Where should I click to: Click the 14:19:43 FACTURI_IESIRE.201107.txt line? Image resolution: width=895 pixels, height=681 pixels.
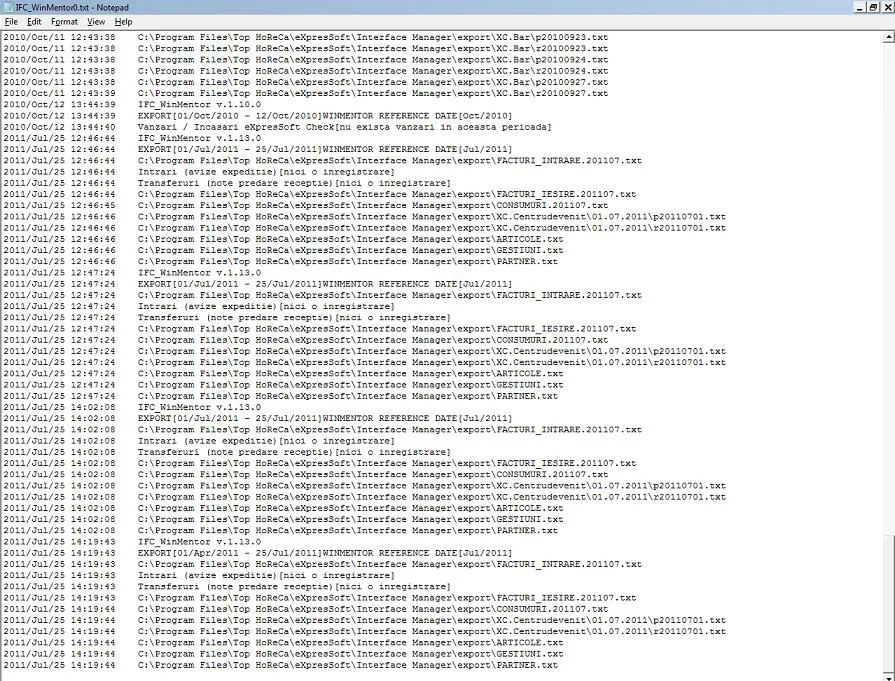pos(320,598)
